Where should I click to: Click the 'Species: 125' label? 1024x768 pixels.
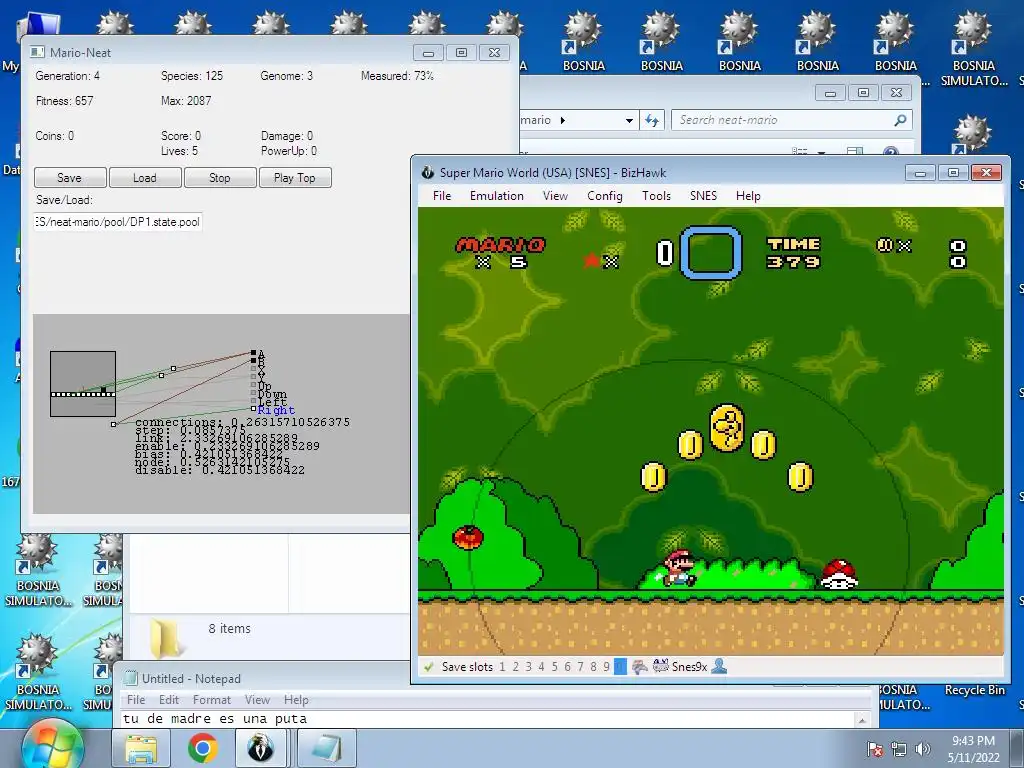(192, 76)
